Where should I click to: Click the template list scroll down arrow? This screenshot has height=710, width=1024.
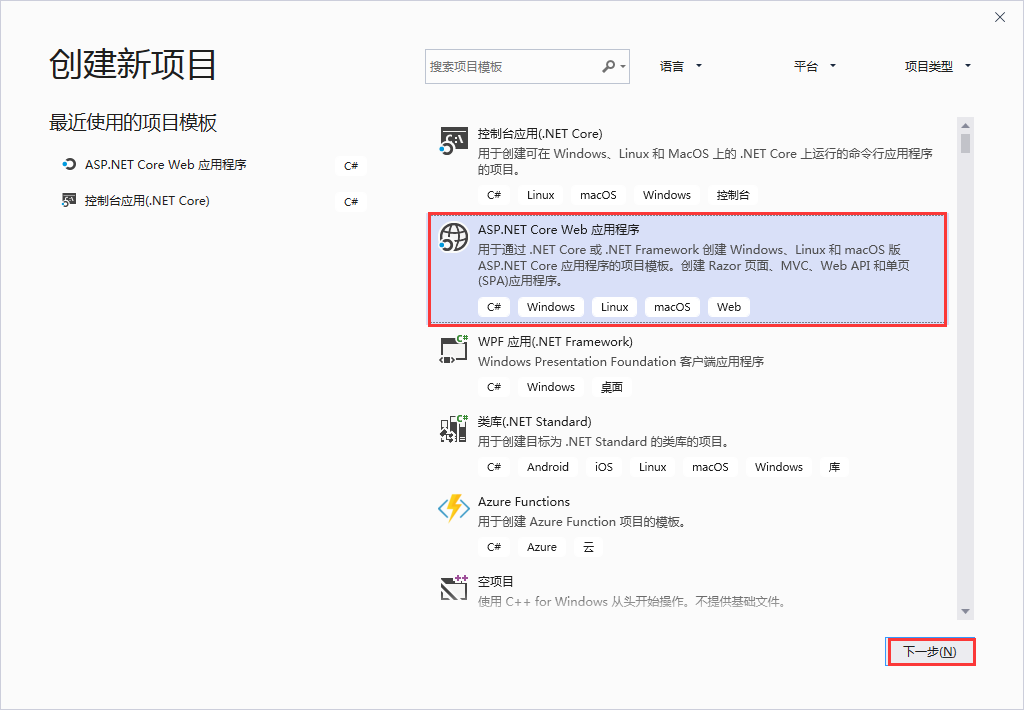[965, 611]
